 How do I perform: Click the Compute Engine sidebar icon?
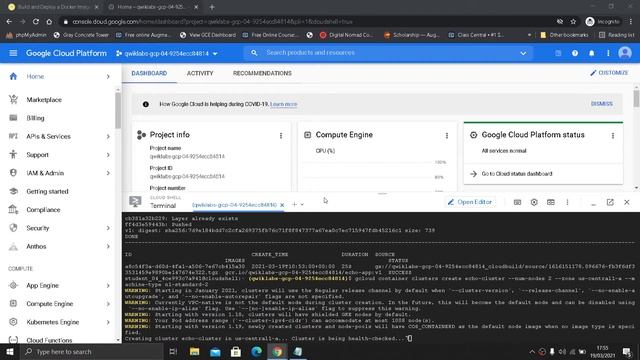tap(13, 303)
